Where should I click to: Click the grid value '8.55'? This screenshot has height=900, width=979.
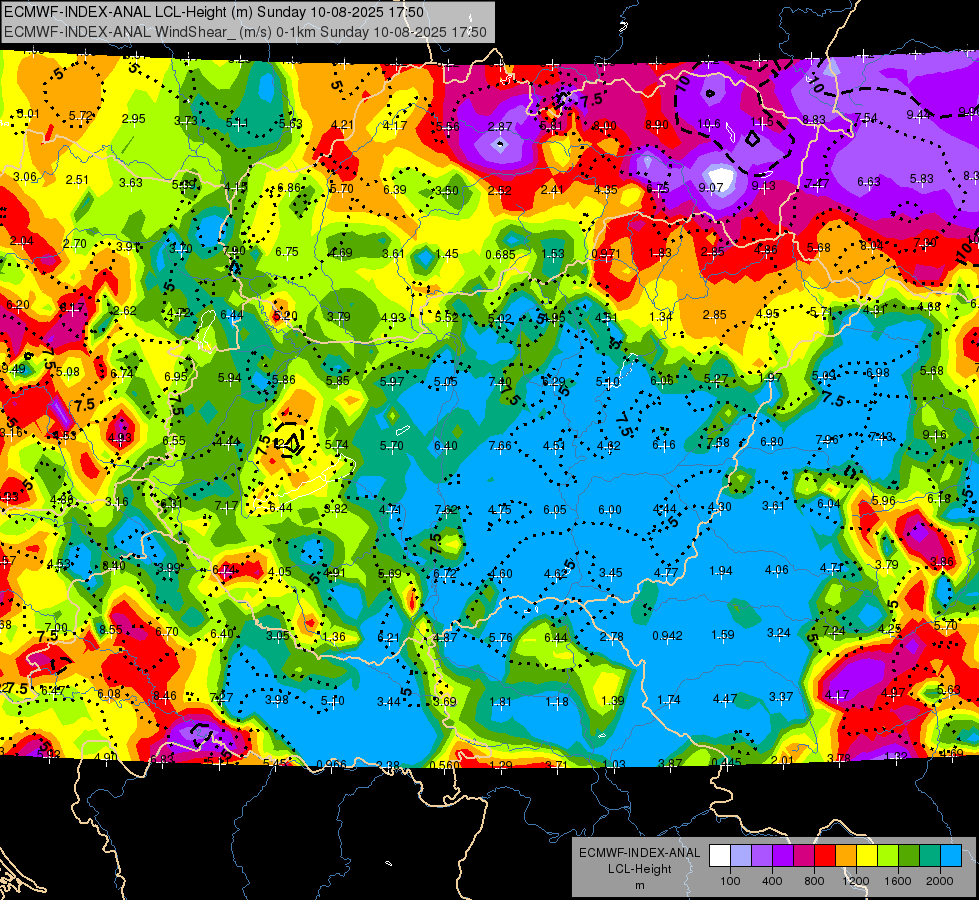coord(111,630)
